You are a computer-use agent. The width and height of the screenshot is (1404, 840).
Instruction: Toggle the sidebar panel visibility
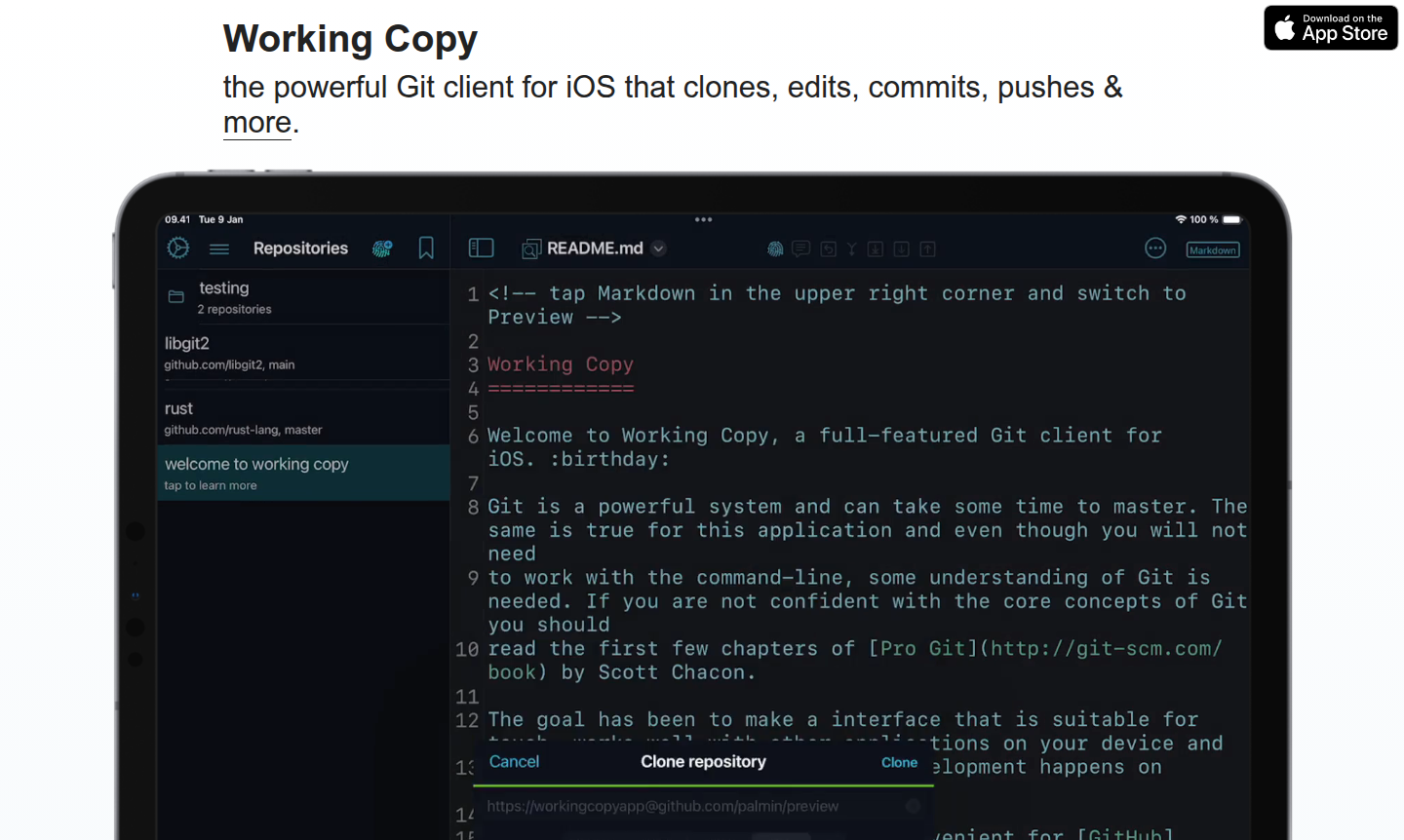point(482,248)
